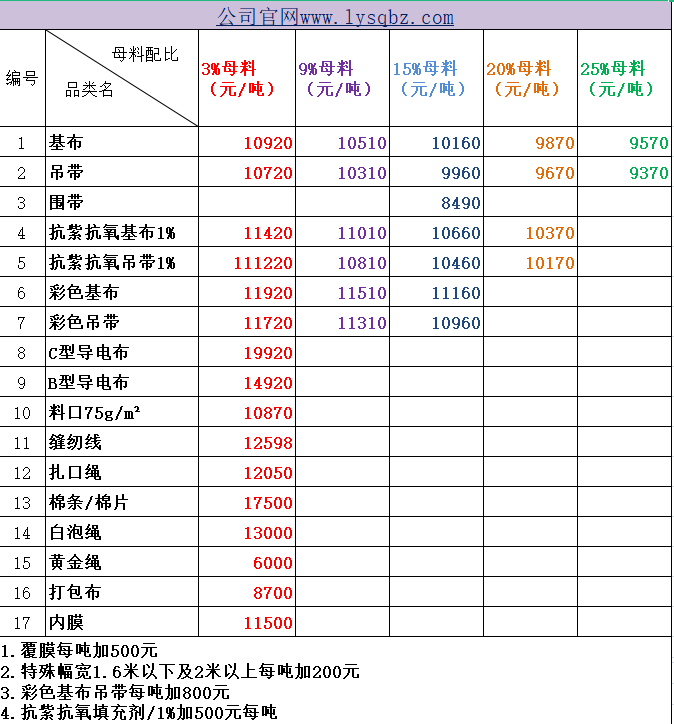Click the 6000 price for 黄金绳
674x724 pixels.
click(x=247, y=562)
